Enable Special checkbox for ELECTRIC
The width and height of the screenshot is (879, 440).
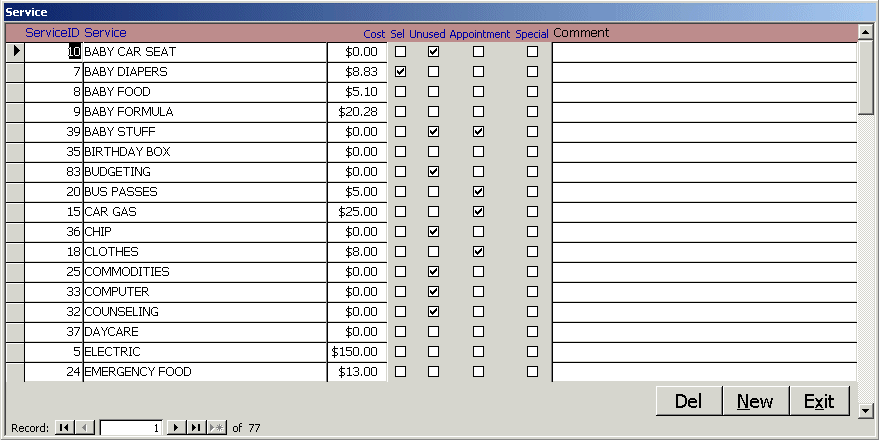pos(532,351)
